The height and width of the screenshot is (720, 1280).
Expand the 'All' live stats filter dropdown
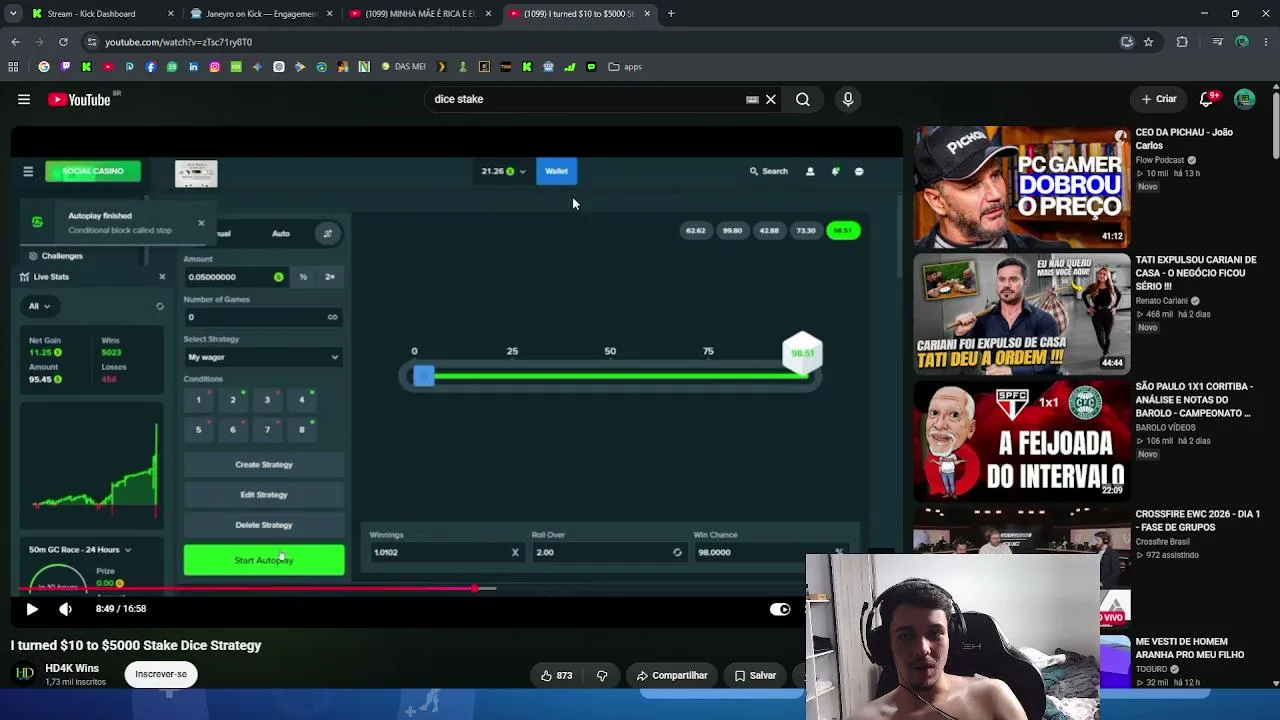click(39, 306)
